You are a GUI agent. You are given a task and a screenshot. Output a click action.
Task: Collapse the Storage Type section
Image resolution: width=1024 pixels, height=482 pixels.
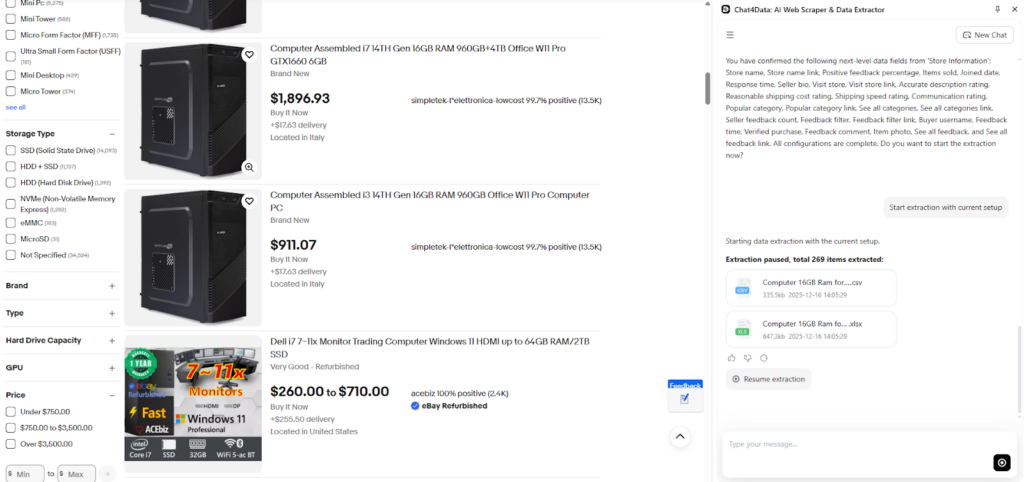click(x=112, y=134)
